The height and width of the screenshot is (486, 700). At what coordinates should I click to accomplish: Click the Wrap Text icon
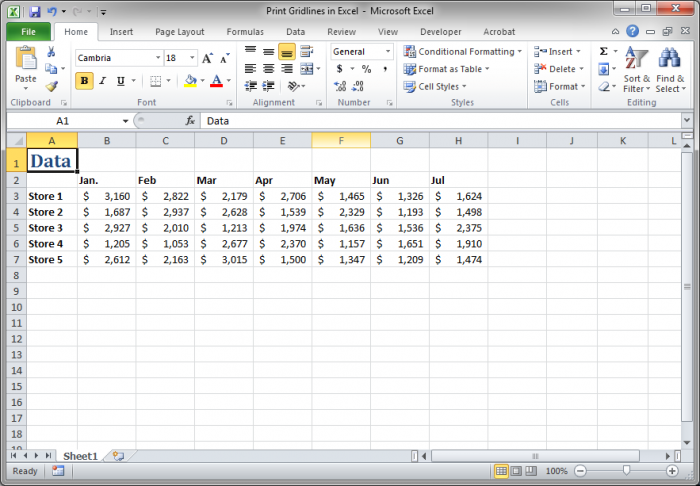coord(306,51)
